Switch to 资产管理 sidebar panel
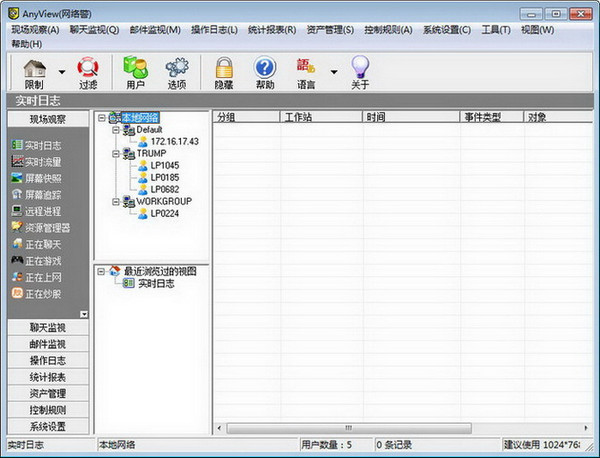The height and width of the screenshot is (458, 600). pos(47,393)
